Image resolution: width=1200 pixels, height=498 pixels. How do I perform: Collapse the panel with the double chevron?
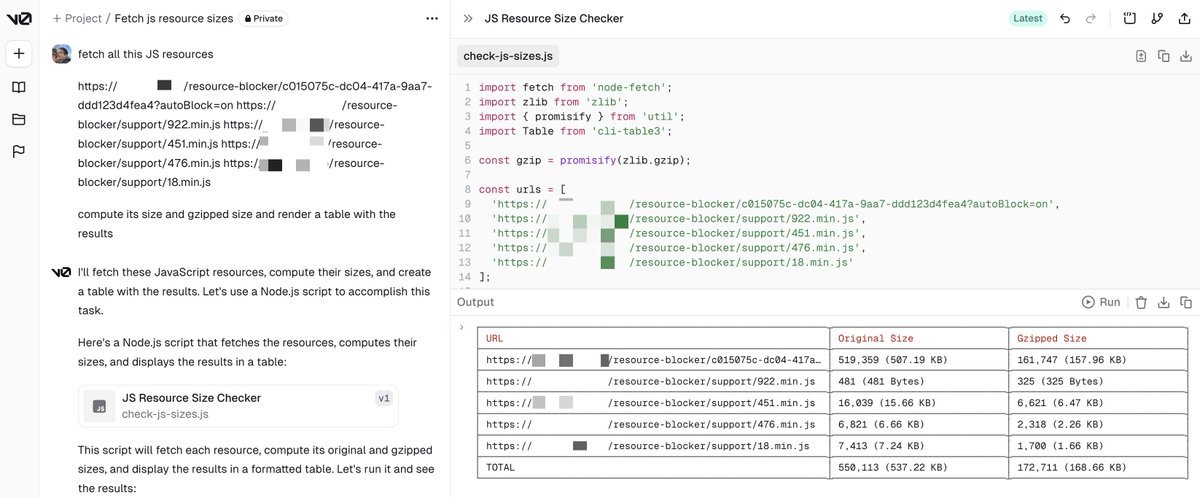[x=468, y=18]
